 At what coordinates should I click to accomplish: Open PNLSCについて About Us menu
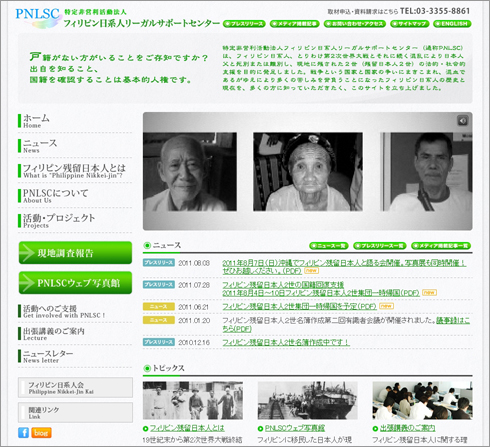coord(75,196)
